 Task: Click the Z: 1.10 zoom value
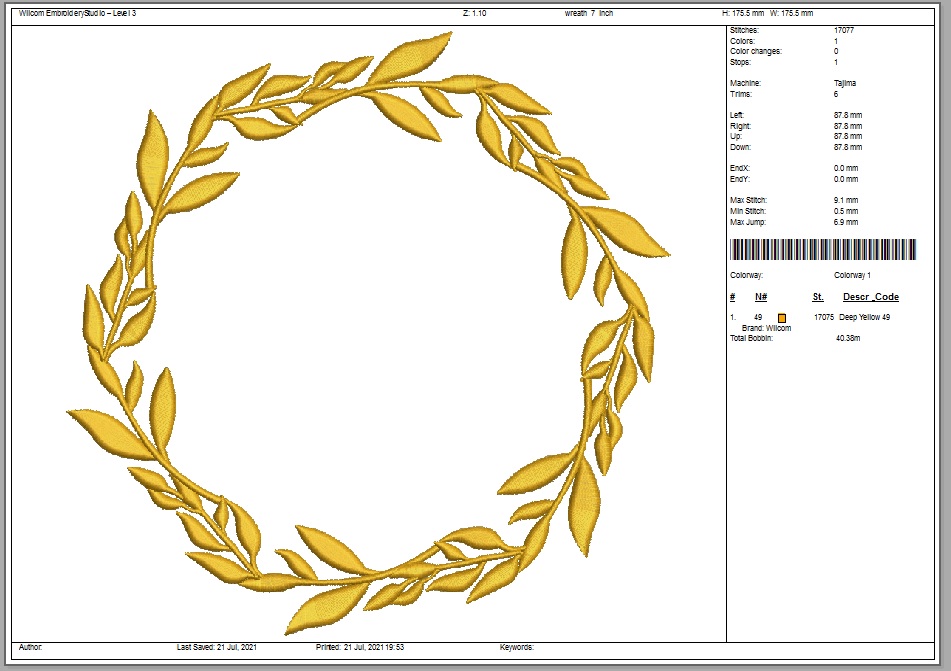474,13
